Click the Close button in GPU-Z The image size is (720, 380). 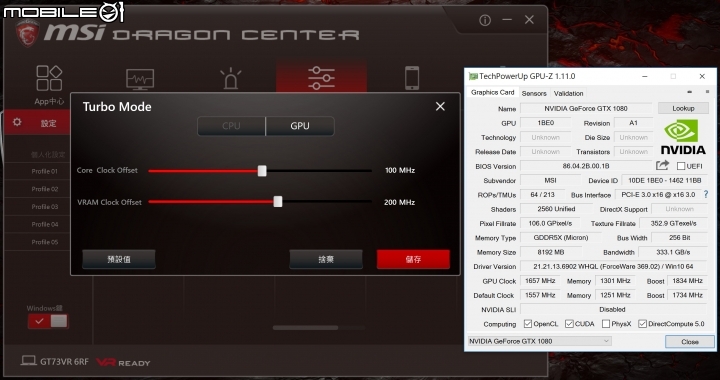tap(690, 341)
